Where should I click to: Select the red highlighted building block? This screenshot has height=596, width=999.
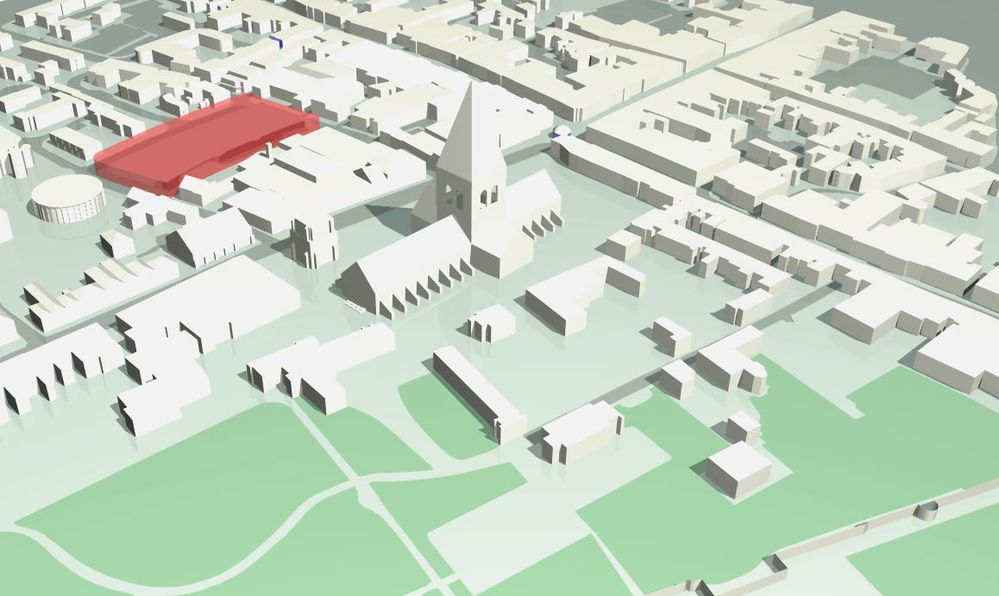coord(205,144)
